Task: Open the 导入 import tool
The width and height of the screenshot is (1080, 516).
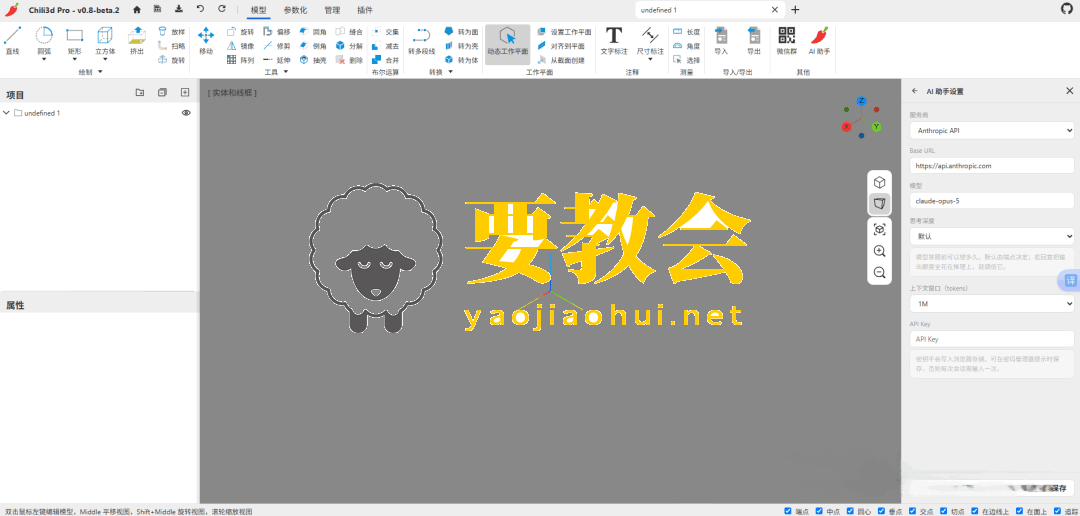Action: point(720,41)
